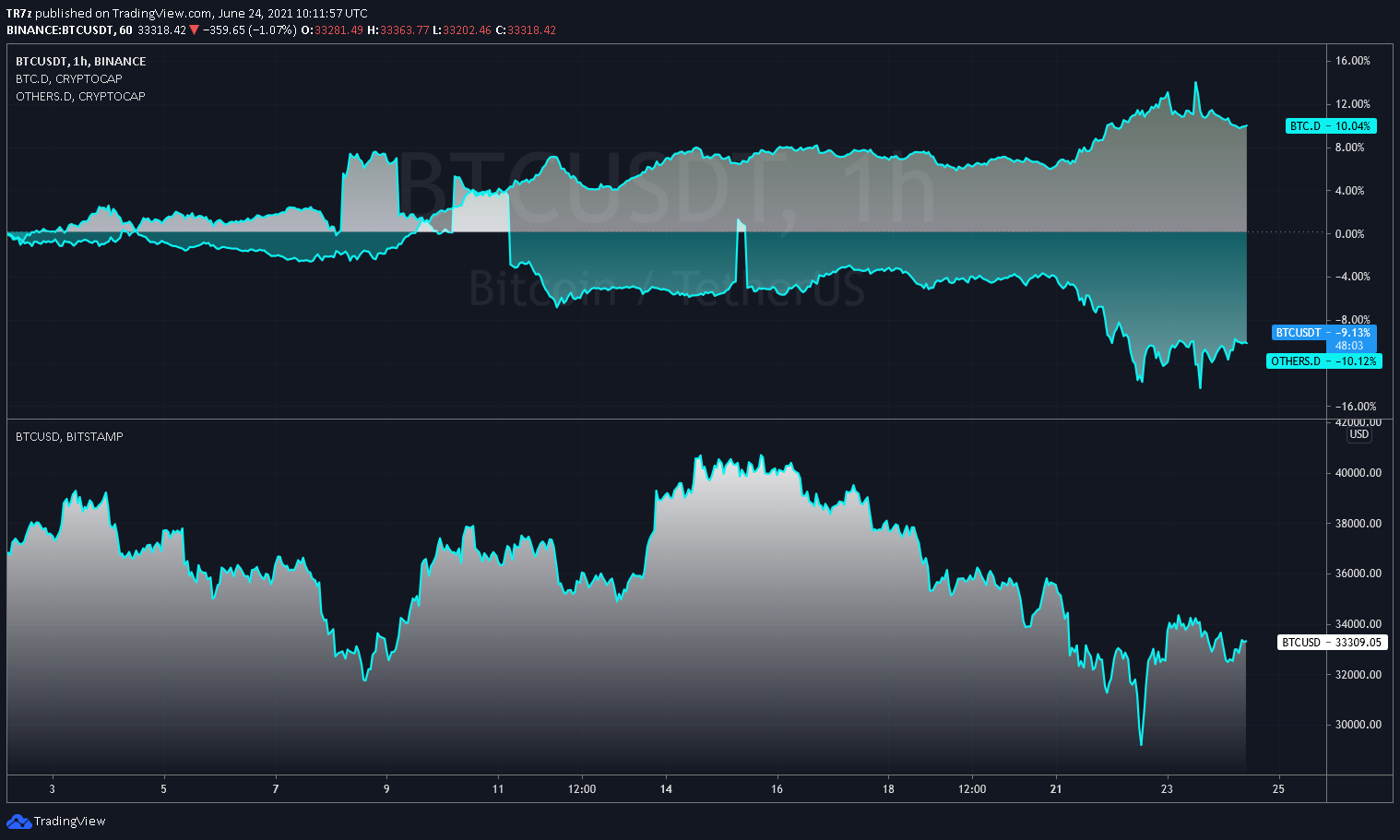Click date 21 on the time axis
Viewport: 1400px width, 840px height.
click(x=1056, y=789)
